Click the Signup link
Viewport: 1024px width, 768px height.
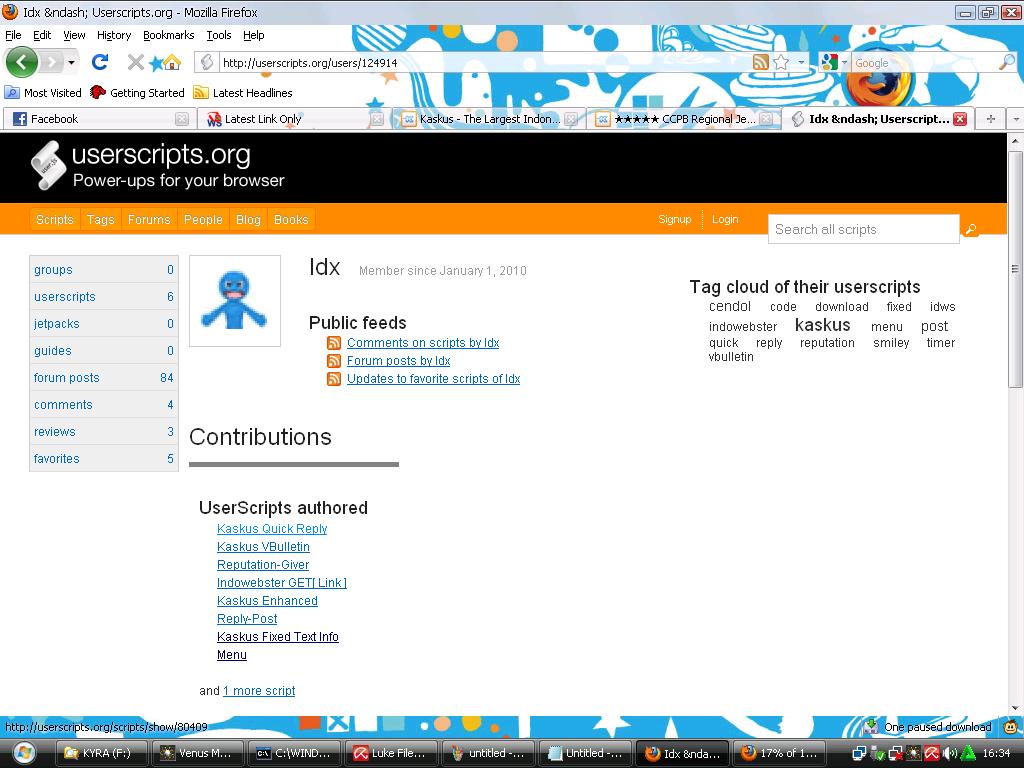click(x=675, y=219)
